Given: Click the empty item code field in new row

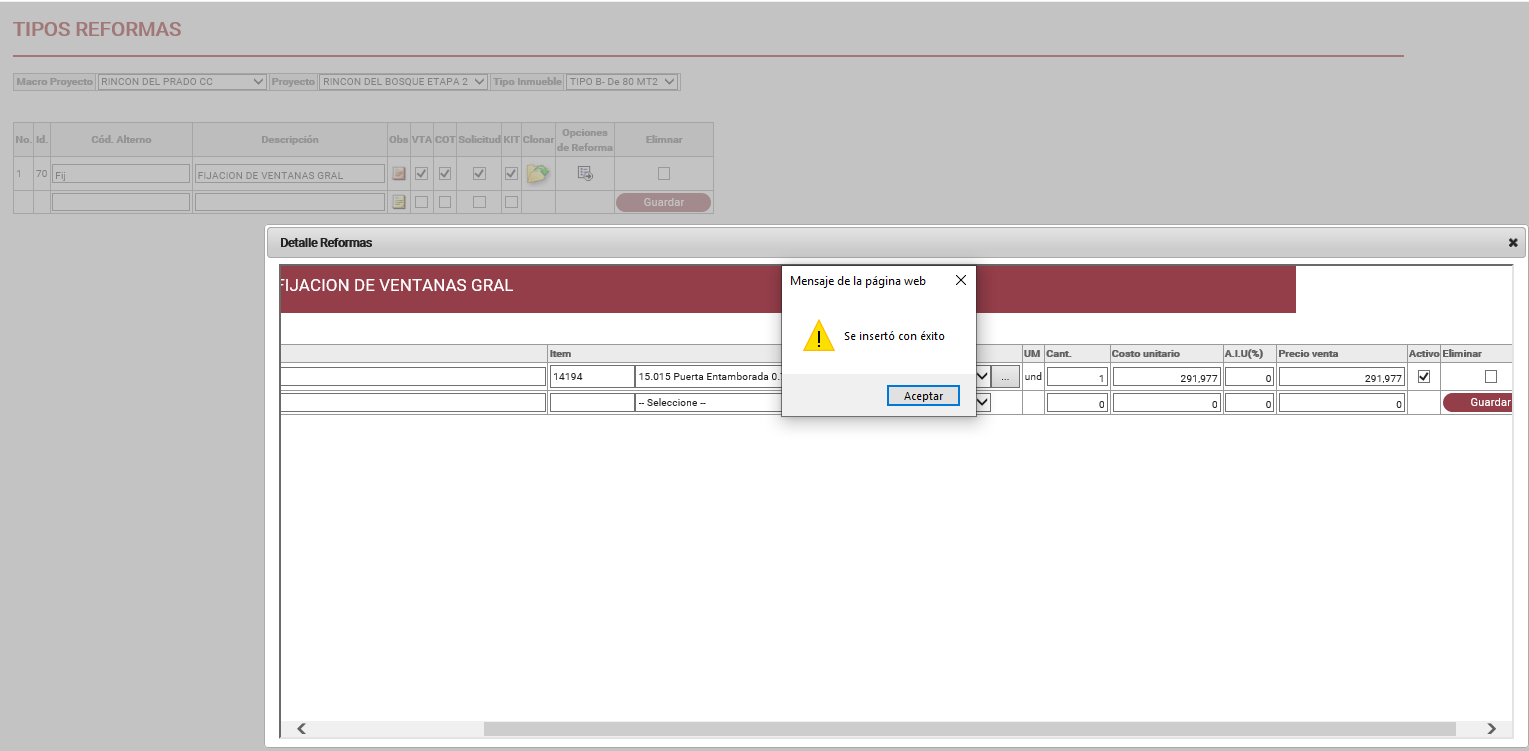Looking at the screenshot, I should tap(591, 402).
